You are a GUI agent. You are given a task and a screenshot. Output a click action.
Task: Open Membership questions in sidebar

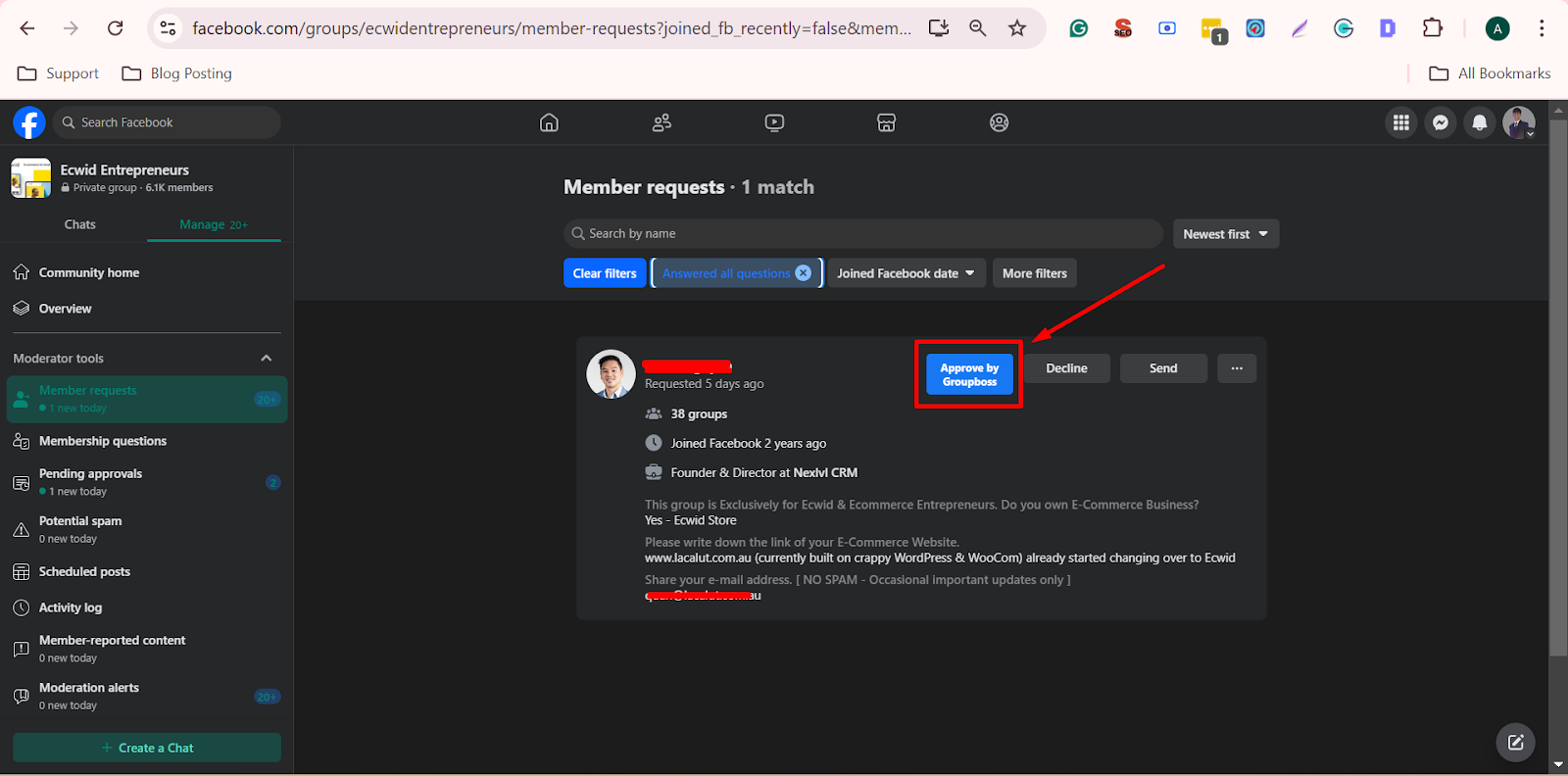(x=147, y=441)
